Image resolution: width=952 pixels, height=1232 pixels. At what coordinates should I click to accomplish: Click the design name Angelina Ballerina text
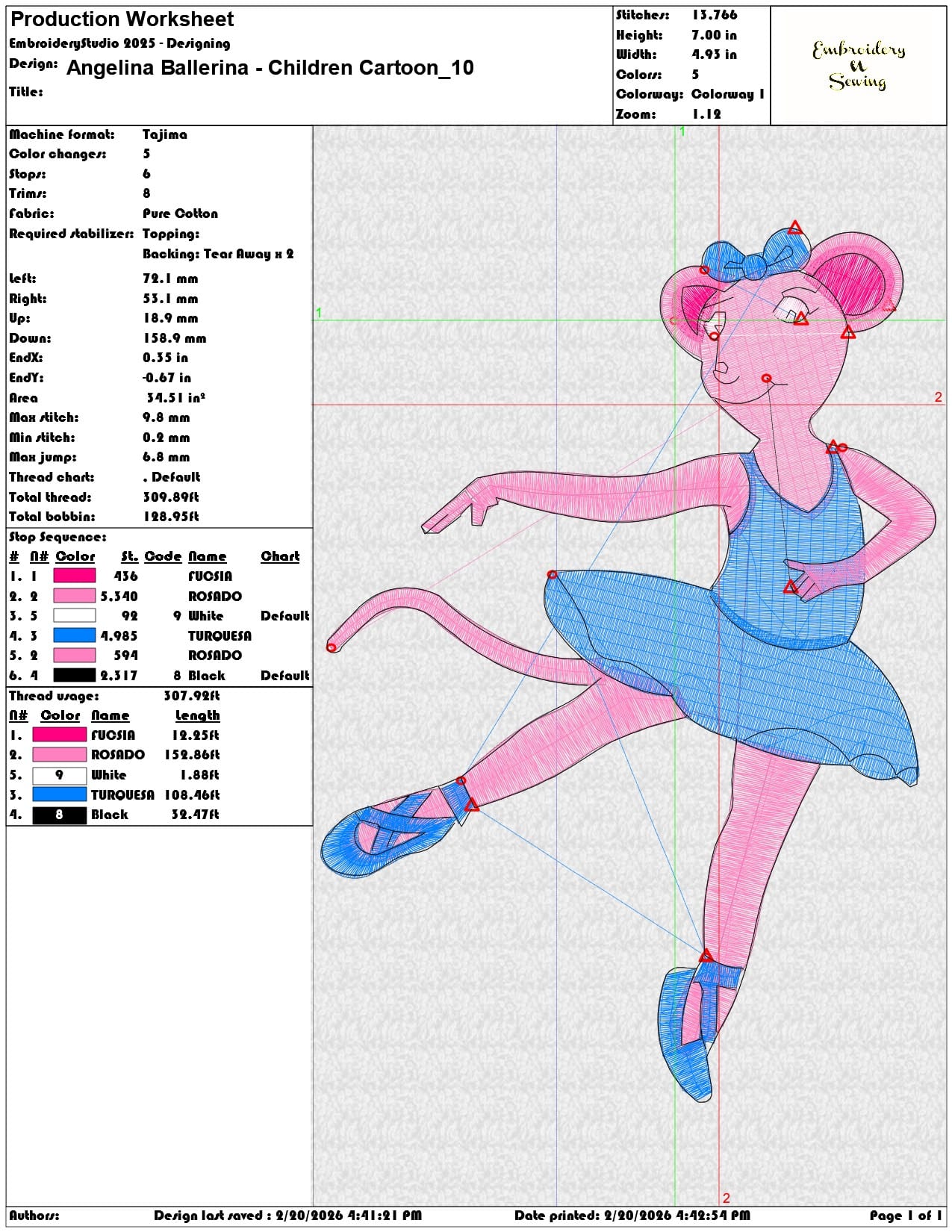pos(270,68)
